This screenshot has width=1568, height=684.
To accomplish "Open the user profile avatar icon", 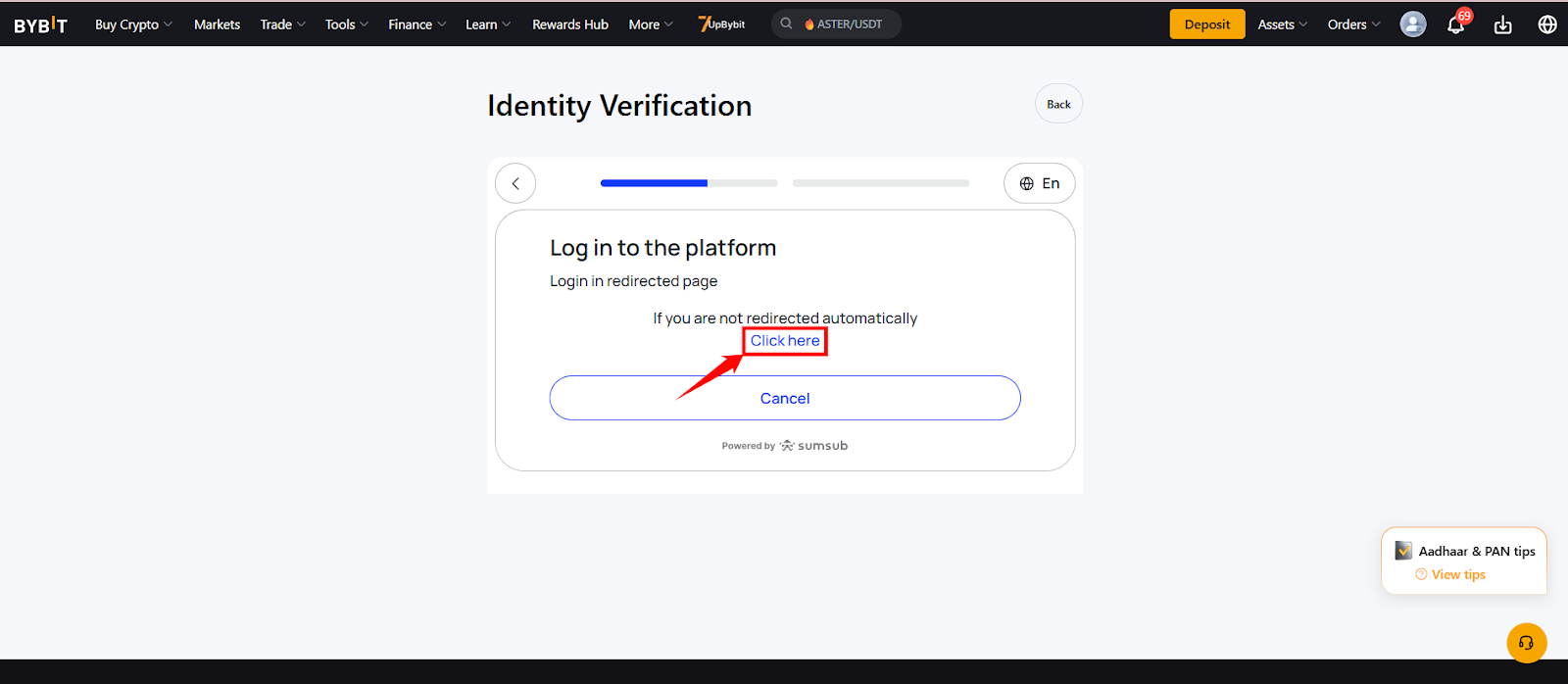I will 1412,24.
